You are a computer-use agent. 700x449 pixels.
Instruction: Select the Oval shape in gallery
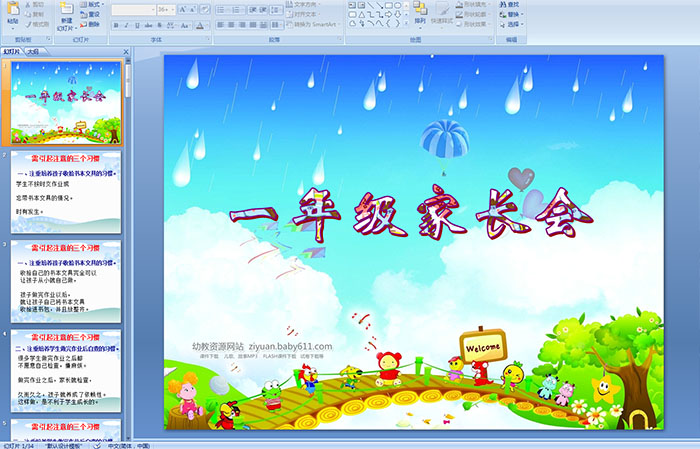pos(397,5)
